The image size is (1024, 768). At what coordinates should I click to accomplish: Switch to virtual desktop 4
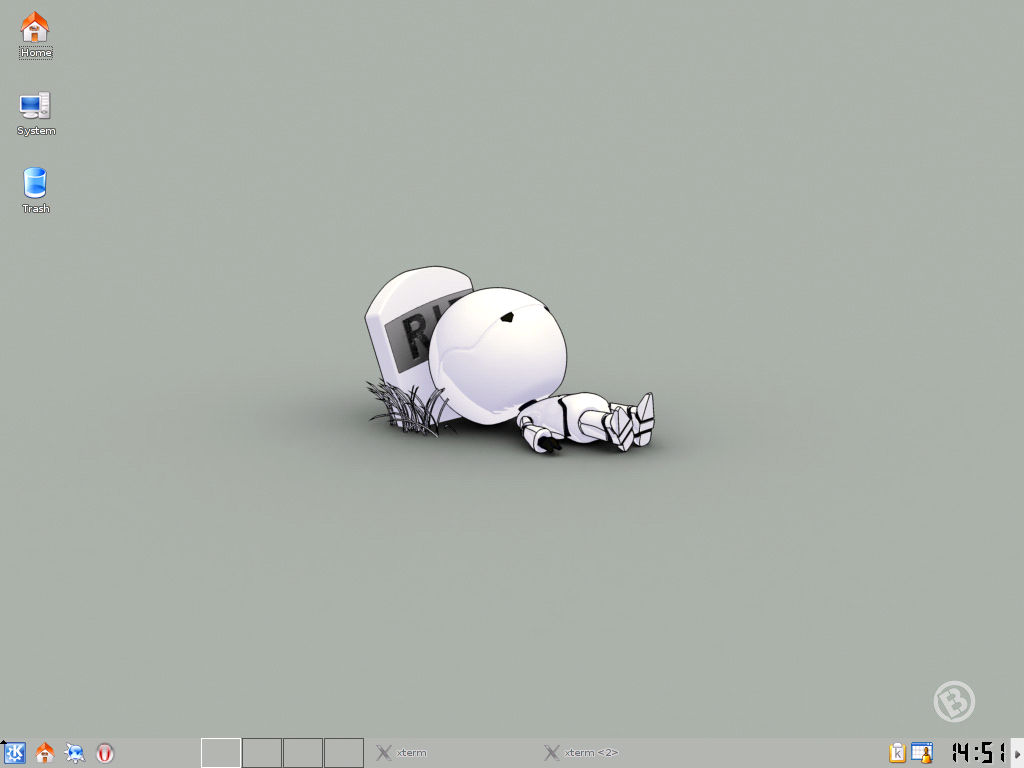click(x=344, y=753)
